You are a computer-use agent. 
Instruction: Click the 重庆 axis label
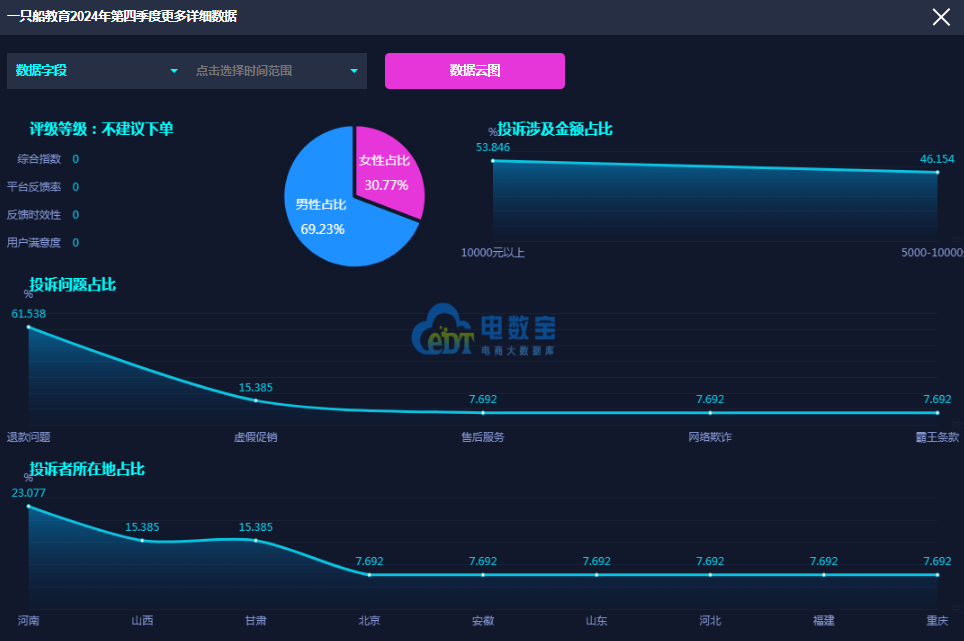pos(937,621)
